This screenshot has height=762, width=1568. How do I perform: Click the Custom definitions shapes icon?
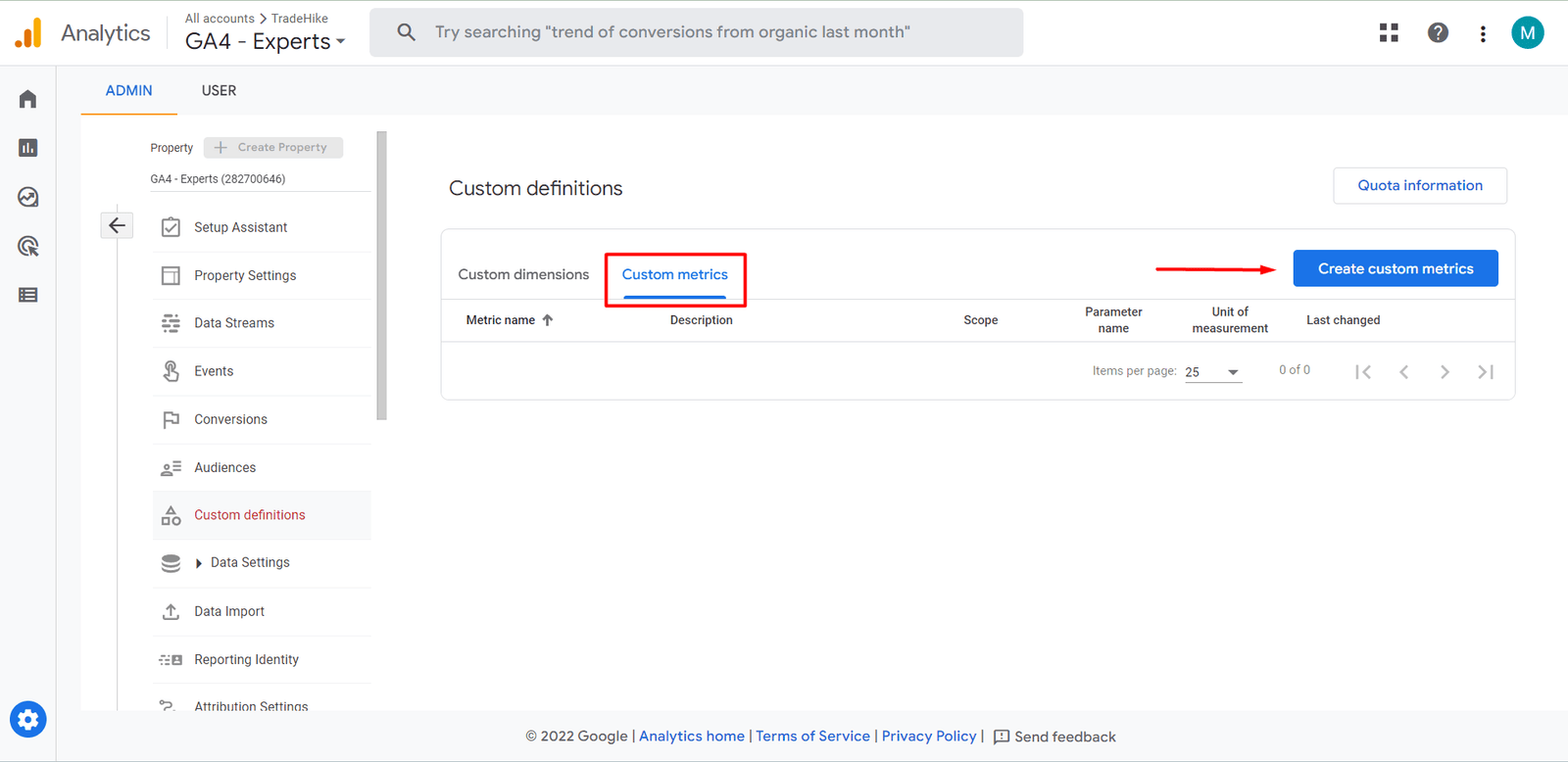[x=171, y=515]
